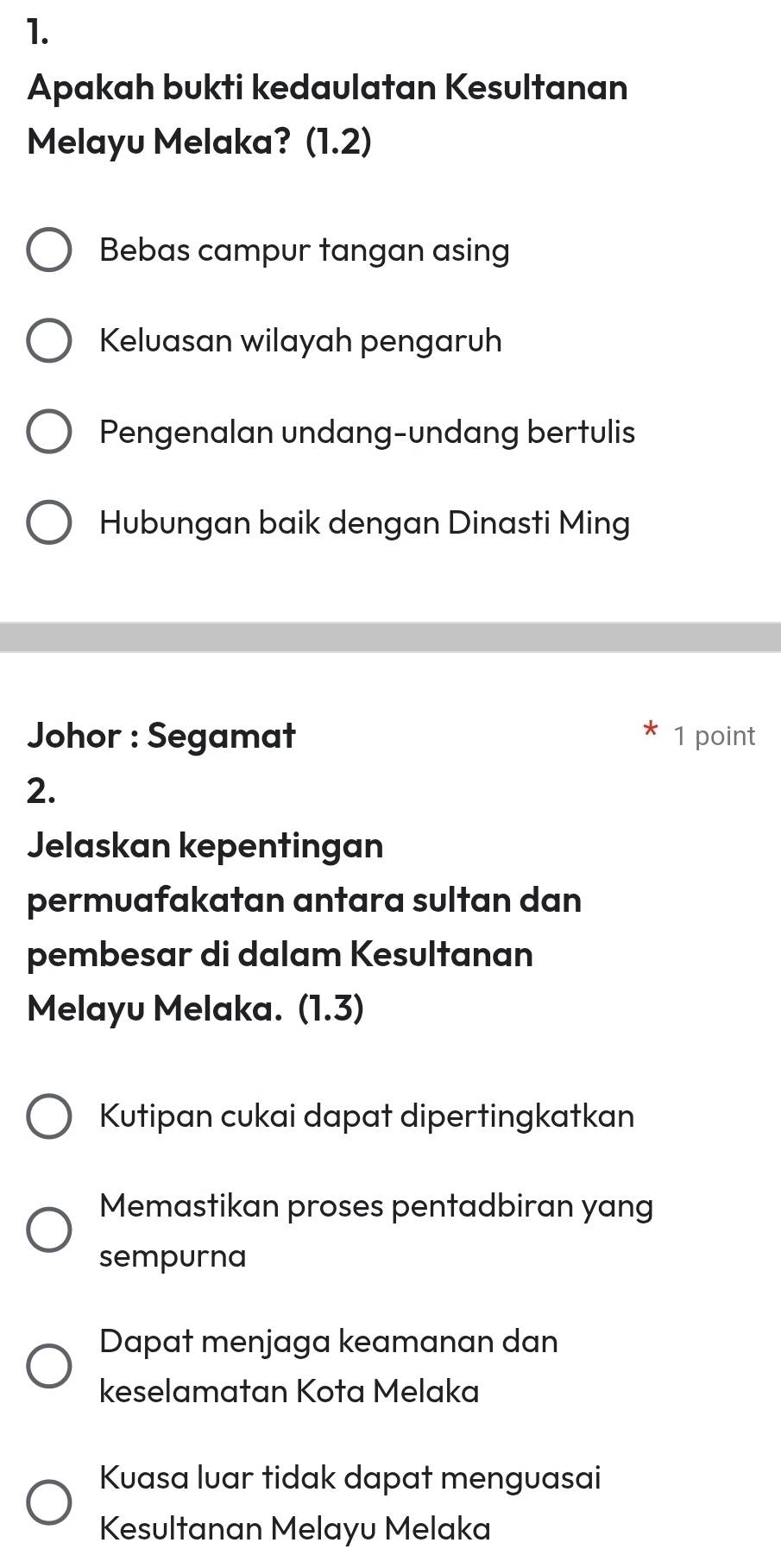Click the Johor : Segamat heading
781x1568 pixels.
(161, 736)
